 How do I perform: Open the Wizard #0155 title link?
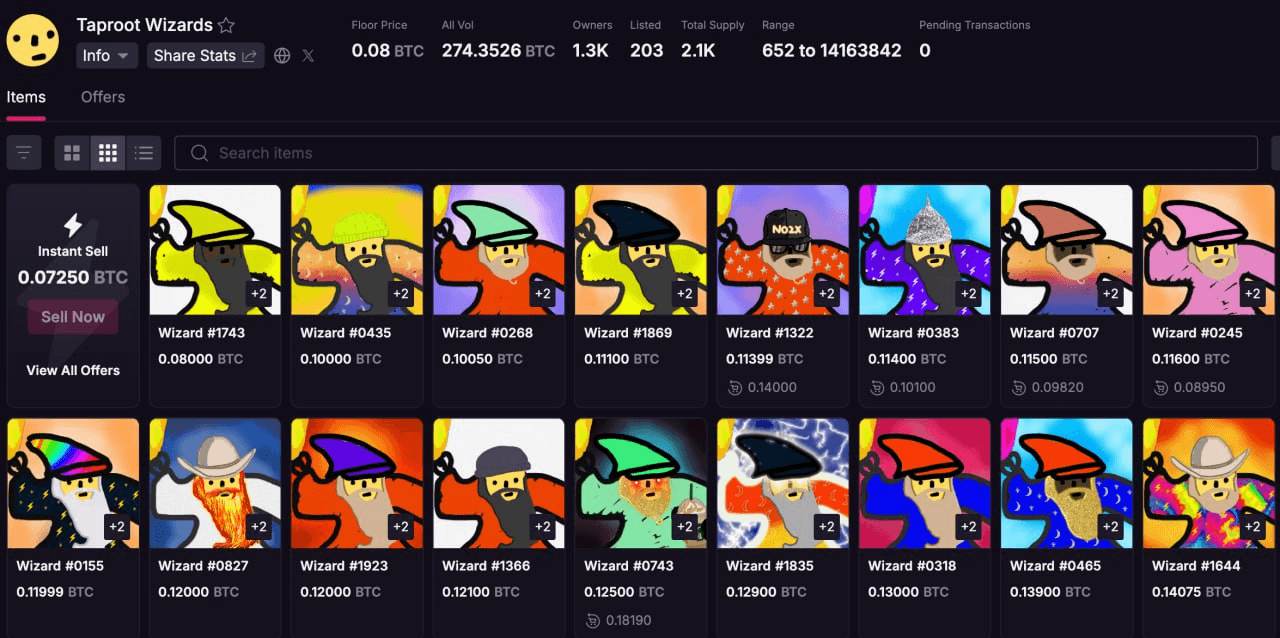pos(60,566)
